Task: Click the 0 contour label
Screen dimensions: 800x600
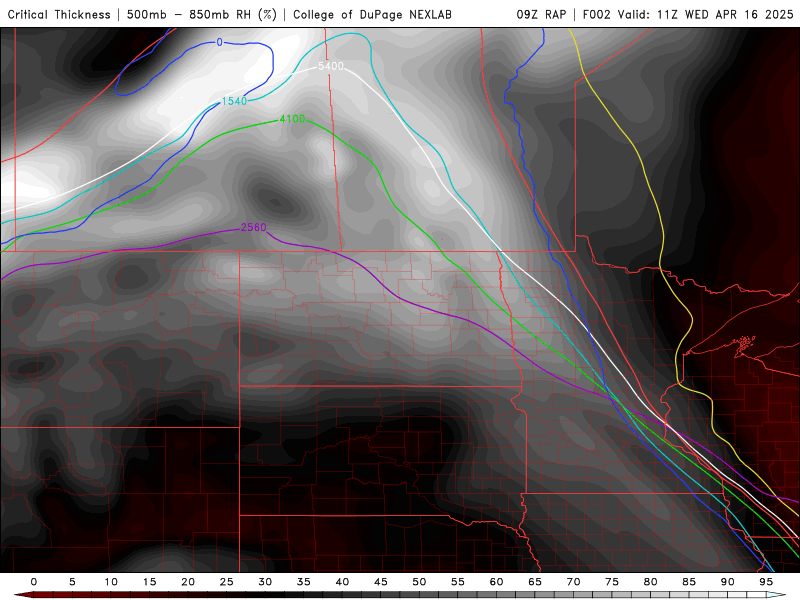Action: coord(219,42)
